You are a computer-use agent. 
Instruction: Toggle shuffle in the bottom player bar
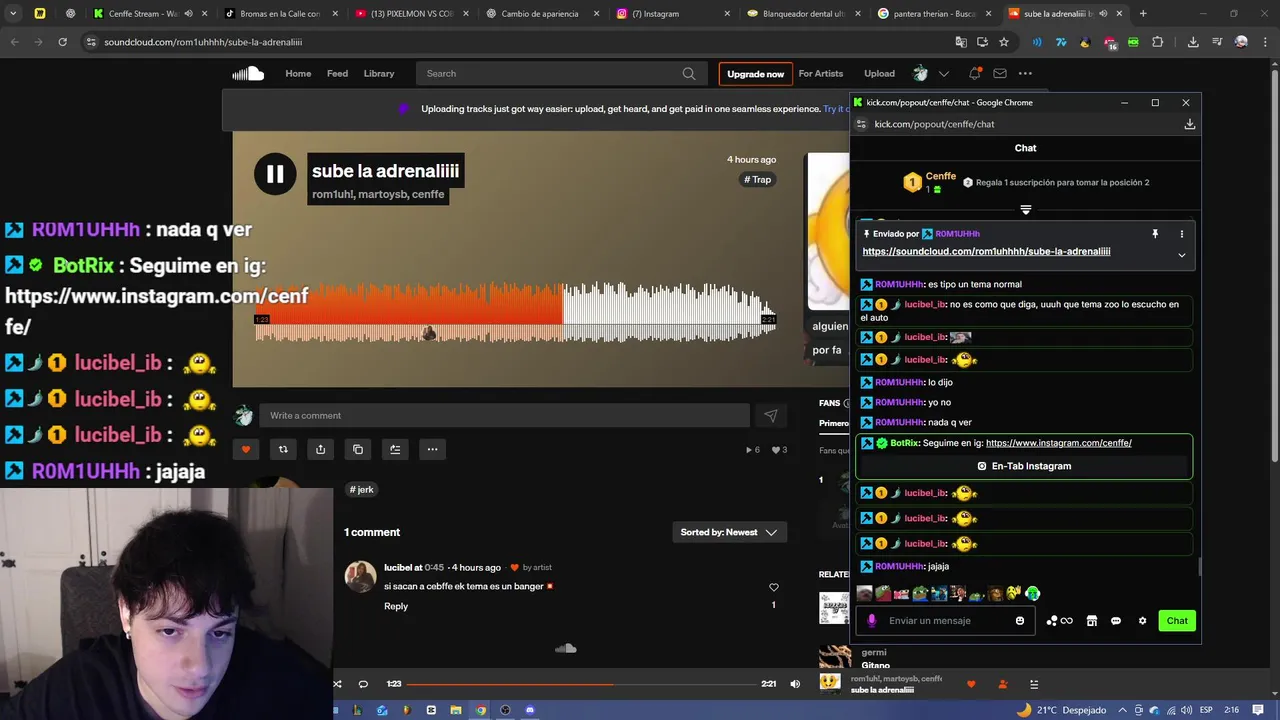(x=337, y=684)
